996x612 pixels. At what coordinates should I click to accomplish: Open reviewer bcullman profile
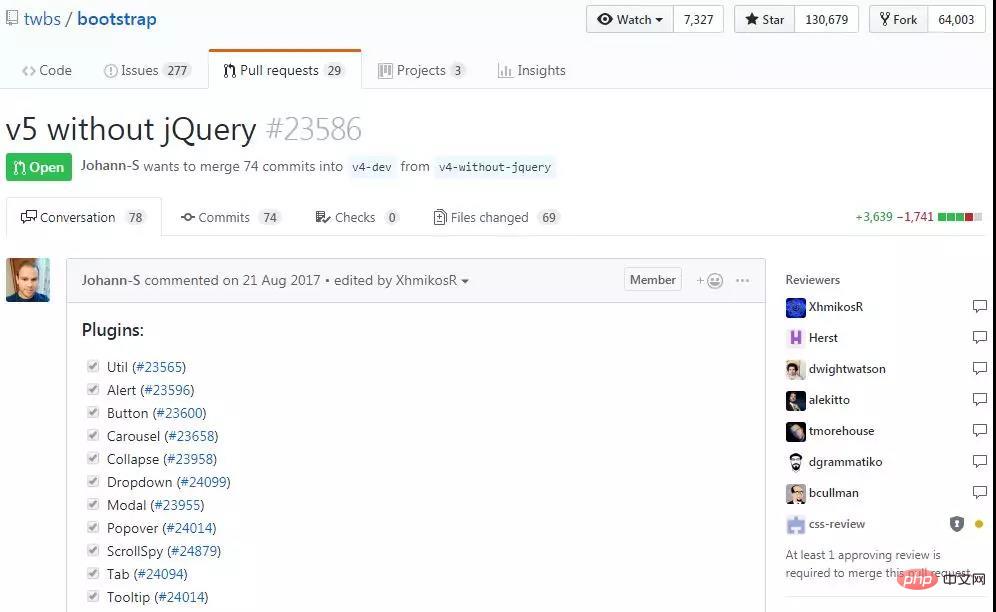[833, 493]
